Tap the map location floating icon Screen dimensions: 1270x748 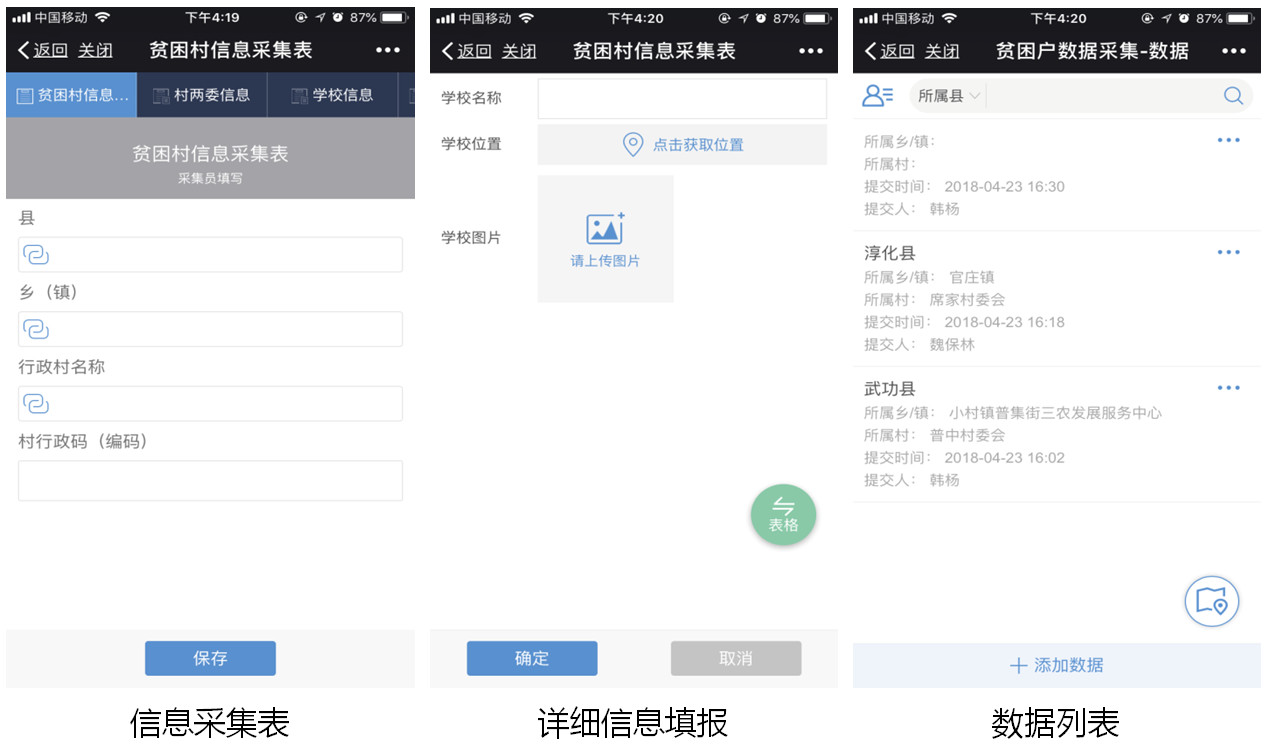point(1212,601)
